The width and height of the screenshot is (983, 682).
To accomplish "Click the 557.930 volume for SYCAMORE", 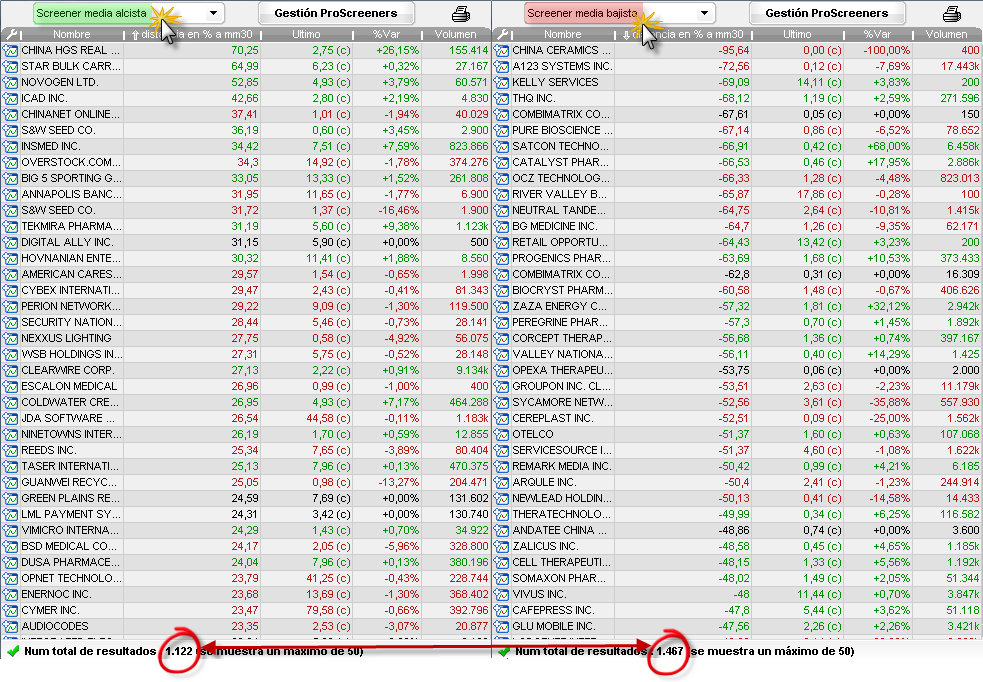I will coord(959,402).
